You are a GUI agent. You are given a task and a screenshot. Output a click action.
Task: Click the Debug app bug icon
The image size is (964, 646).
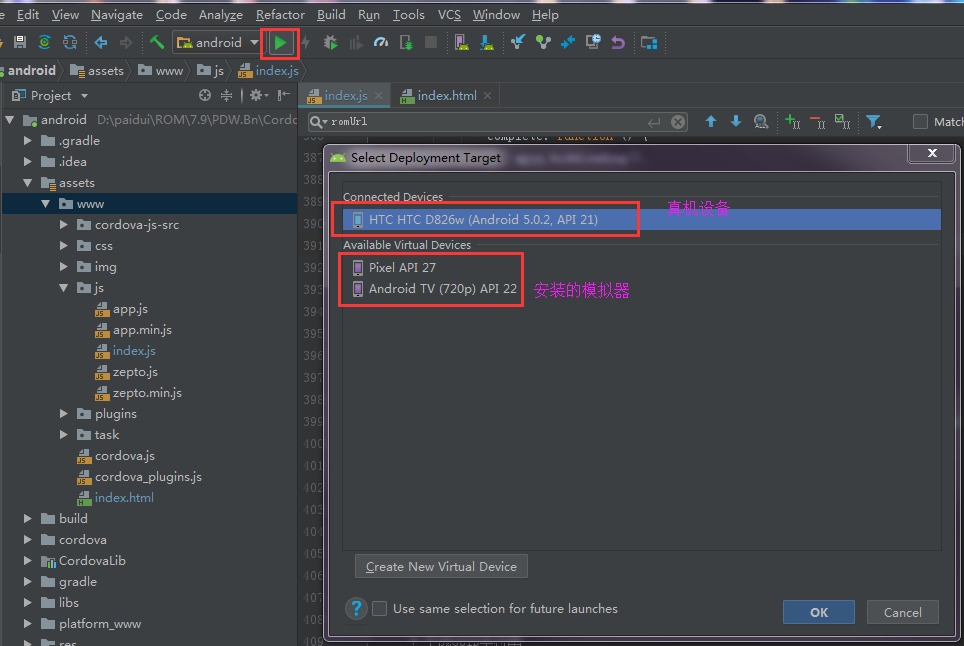coord(330,42)
